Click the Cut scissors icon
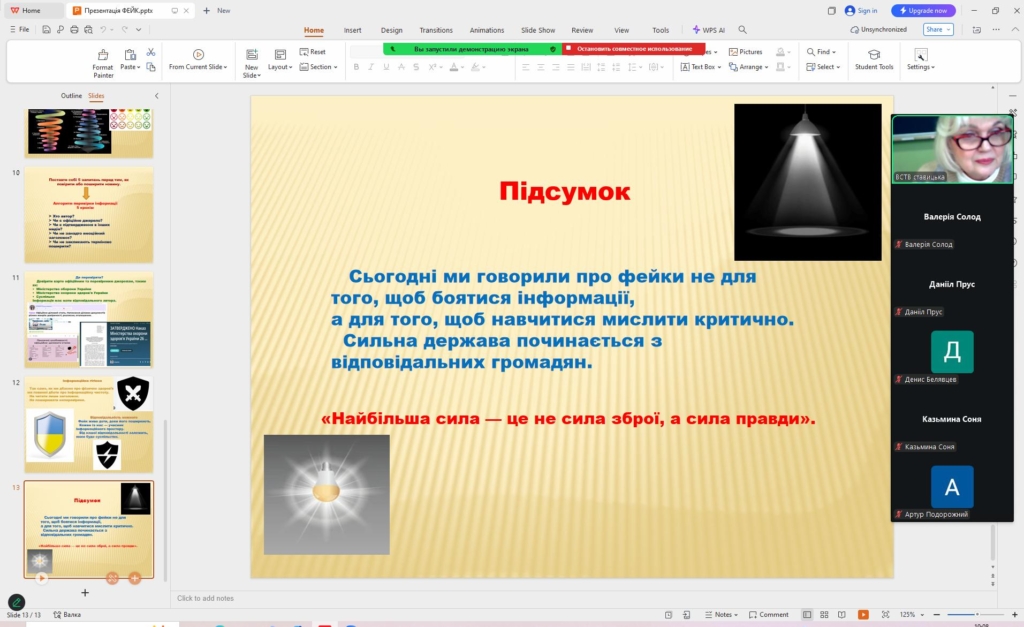1024x627 pixels. click(151, 52)
